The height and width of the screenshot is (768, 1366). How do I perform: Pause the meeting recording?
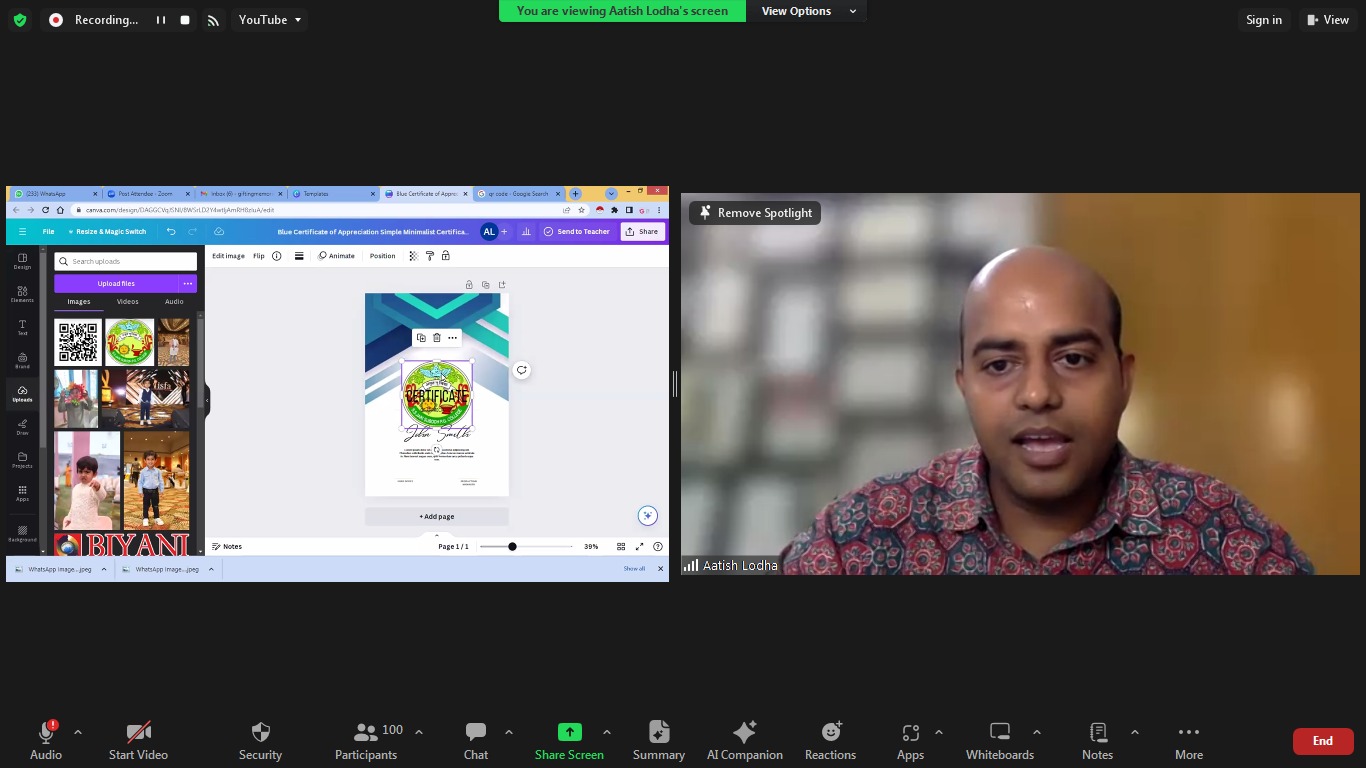(160, 20)
